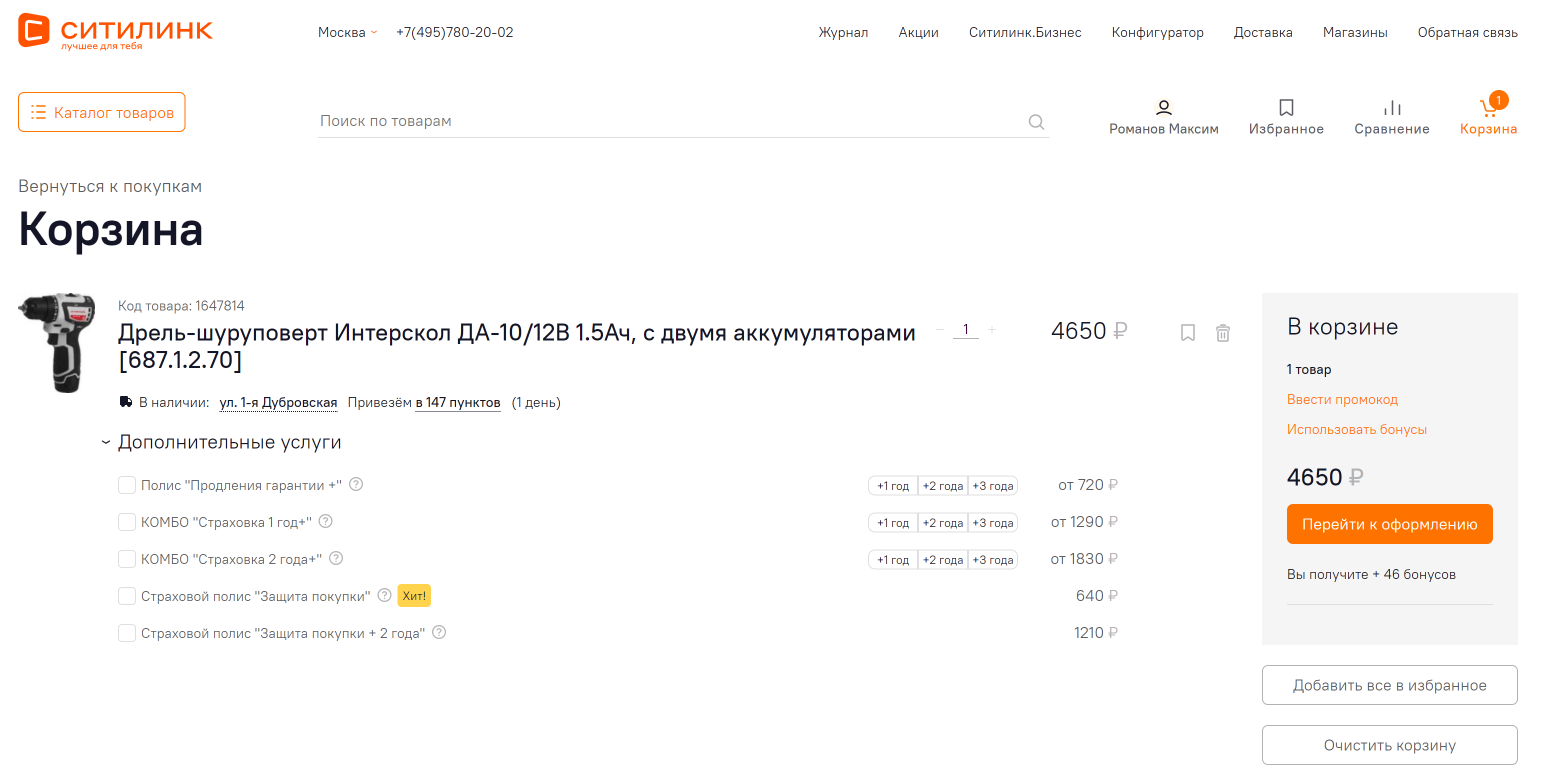Screen dimensions: 1559x781
Task: Click help icon beside "Защита покупки" Хит!
Action: tap(384, 595)
